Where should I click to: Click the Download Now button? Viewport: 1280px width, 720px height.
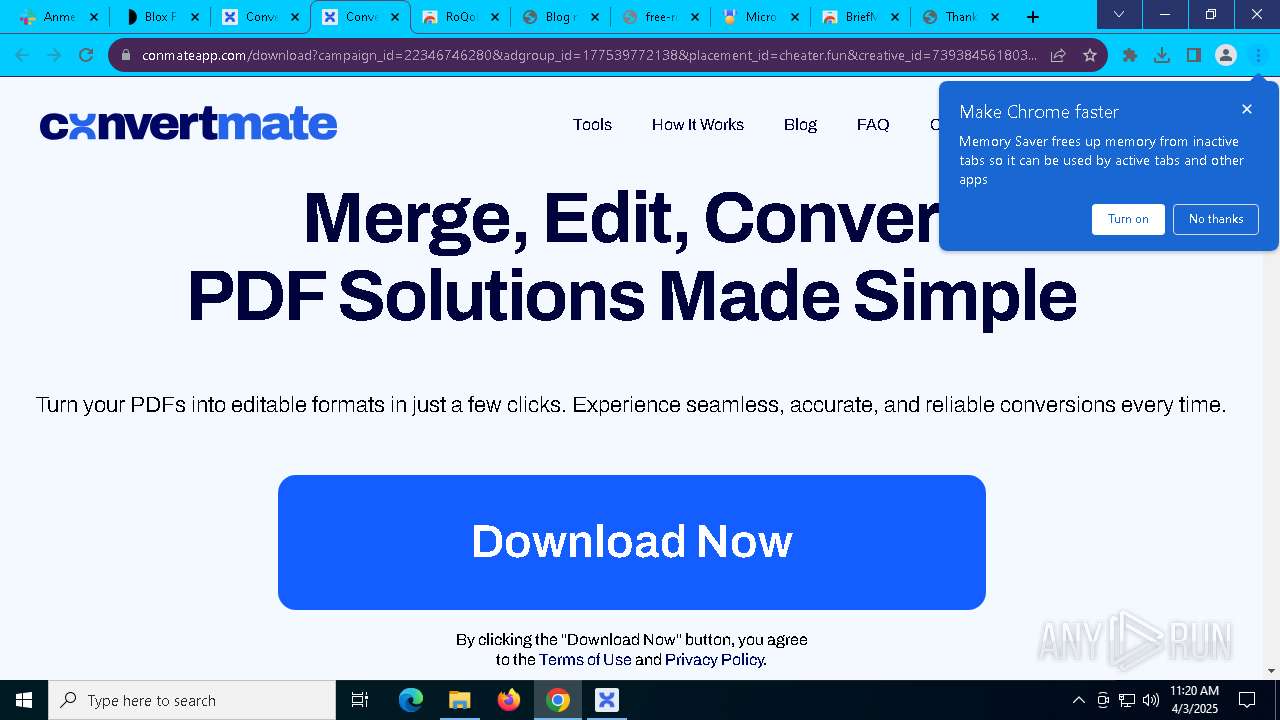[x=632, y=542]
